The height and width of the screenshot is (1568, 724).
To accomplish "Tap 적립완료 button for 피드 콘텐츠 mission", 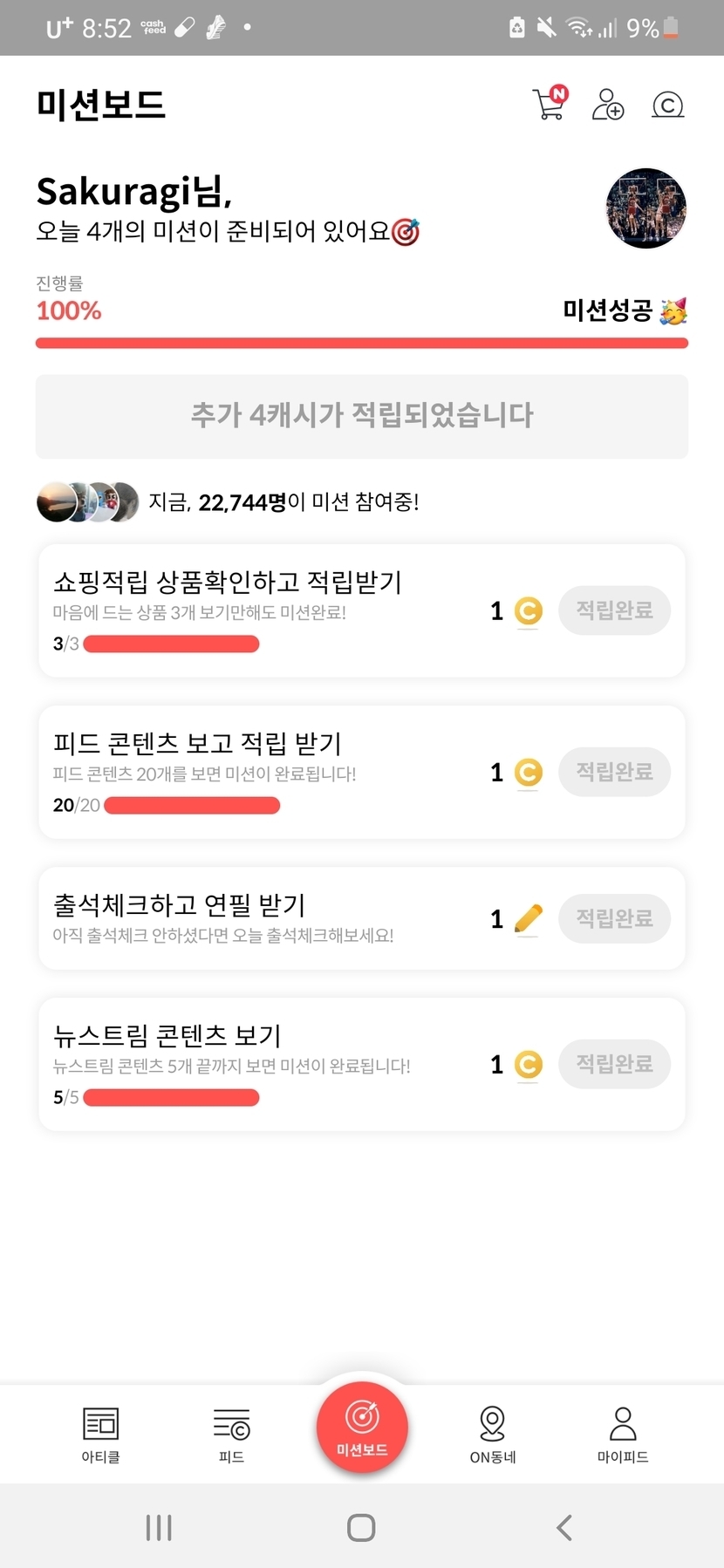I will coord(614,772).
